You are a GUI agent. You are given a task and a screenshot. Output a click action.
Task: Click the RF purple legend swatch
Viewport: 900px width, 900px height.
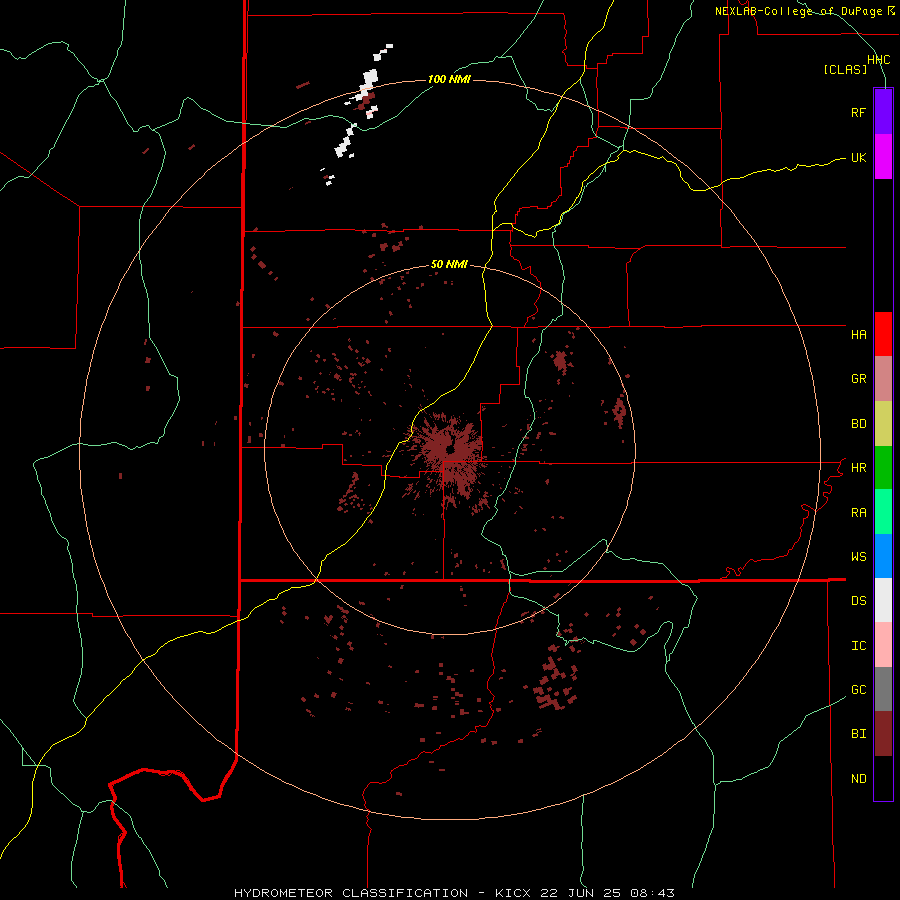tap(883, 112)
